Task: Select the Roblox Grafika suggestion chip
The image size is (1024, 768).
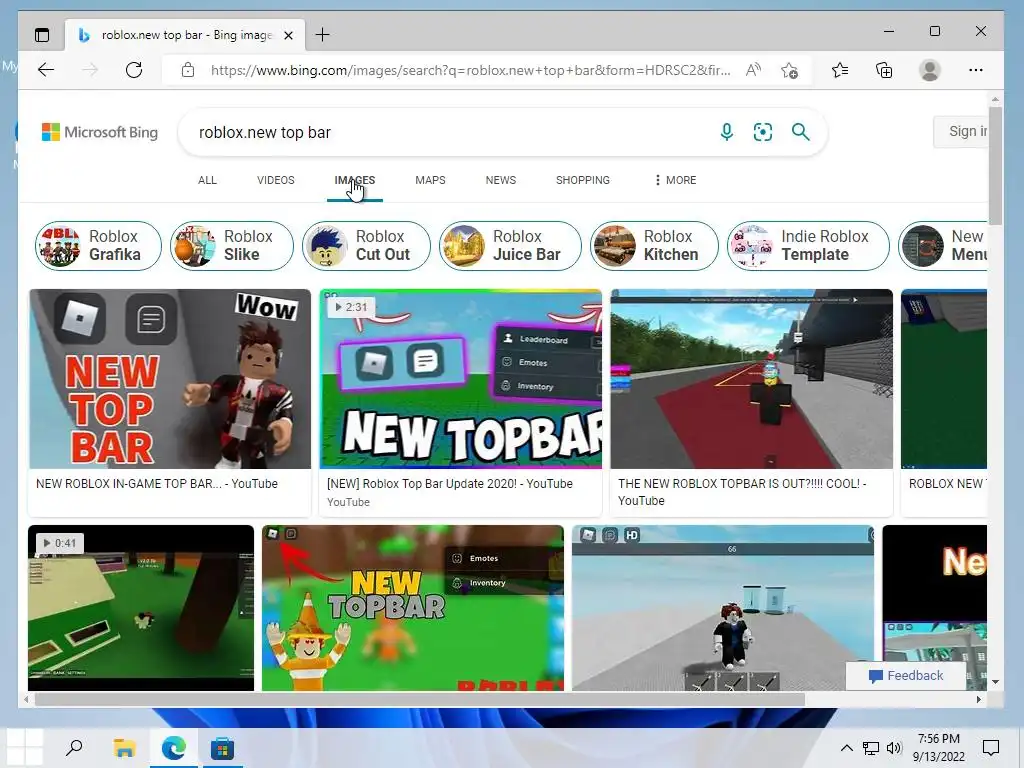Action: [98, 246]
